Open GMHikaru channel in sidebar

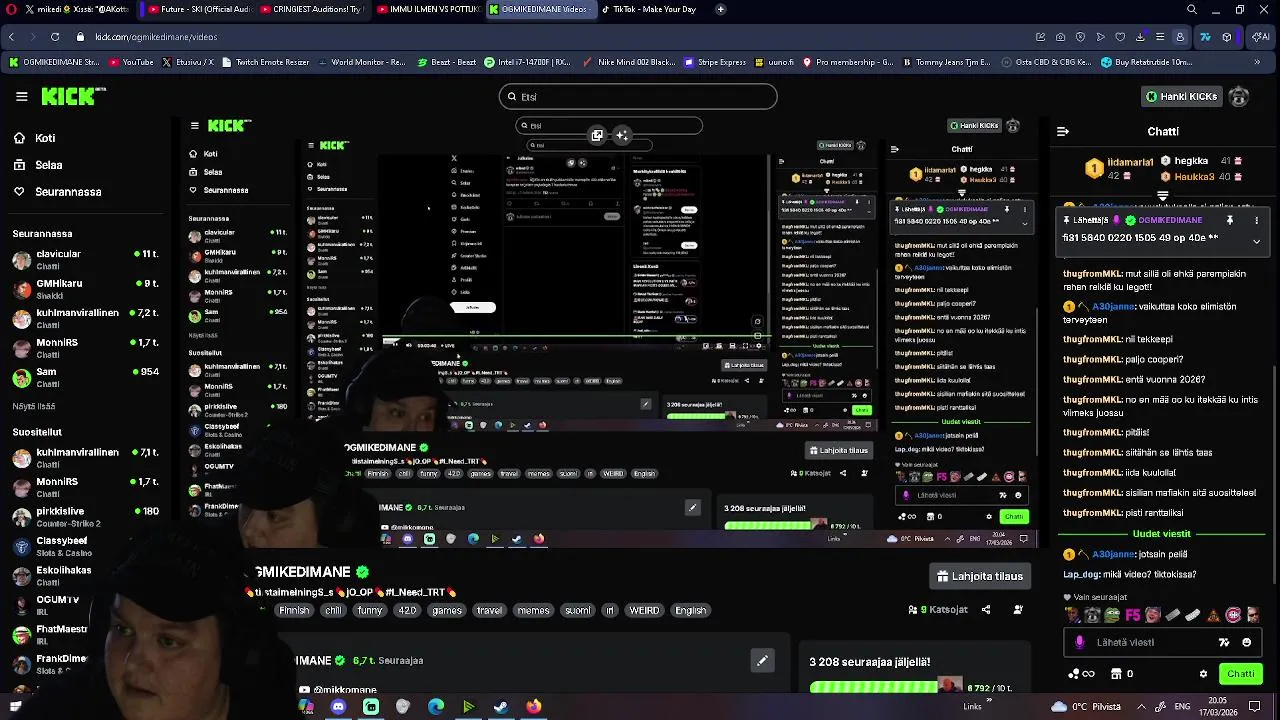[x=86, y=289]
